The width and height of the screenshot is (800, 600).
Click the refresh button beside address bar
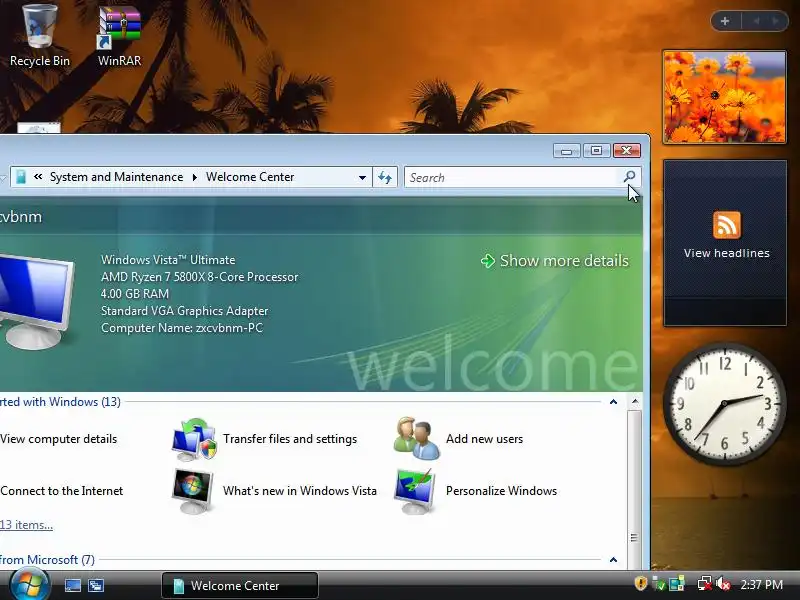pos(385,177)
